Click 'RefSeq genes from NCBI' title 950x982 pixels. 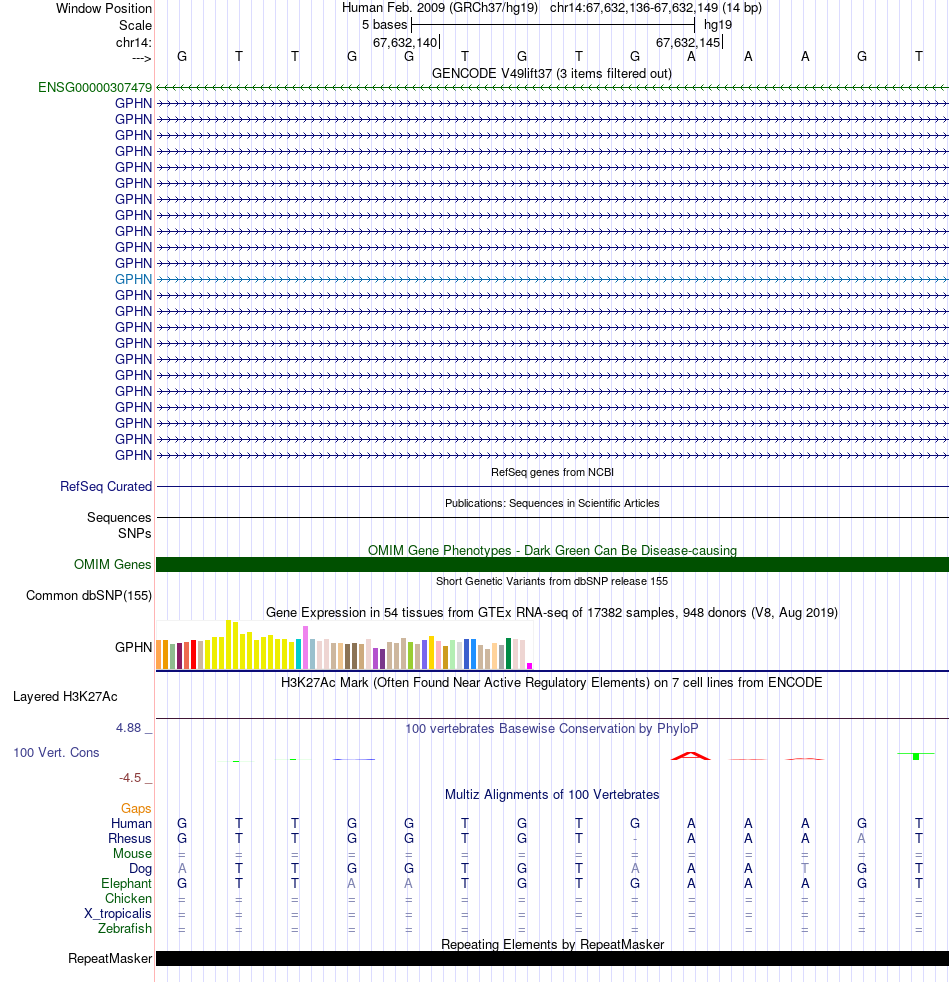point(552,472)
